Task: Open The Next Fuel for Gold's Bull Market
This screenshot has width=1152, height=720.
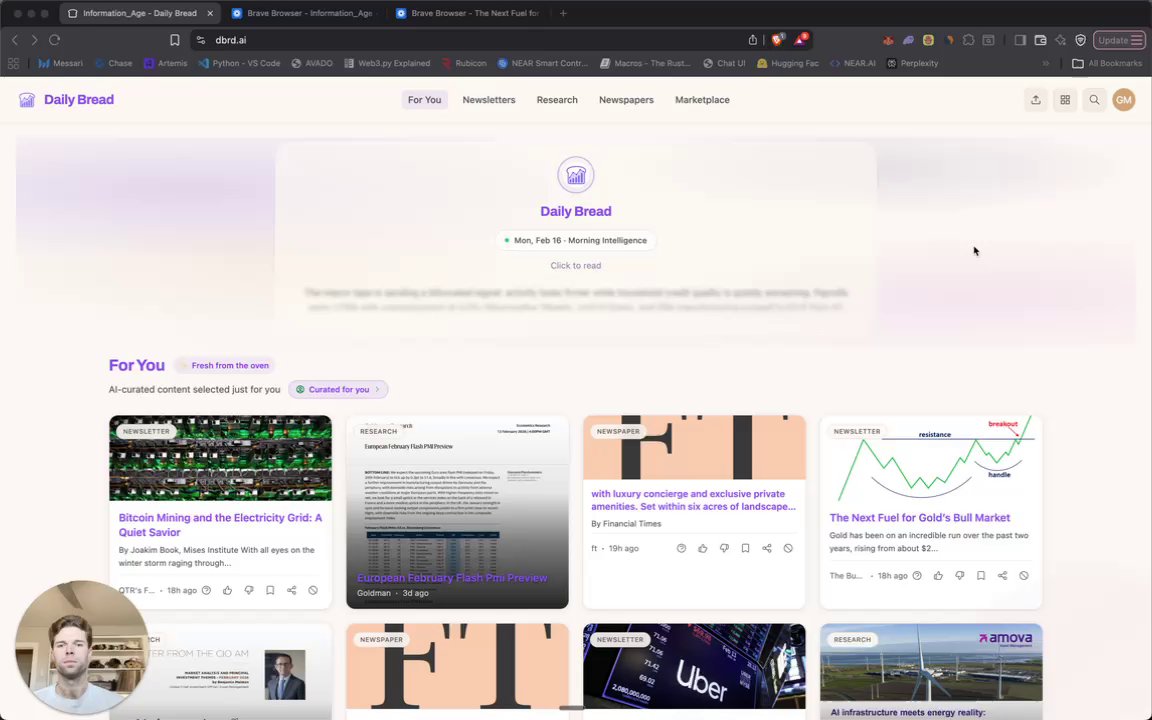Action: 920,517
